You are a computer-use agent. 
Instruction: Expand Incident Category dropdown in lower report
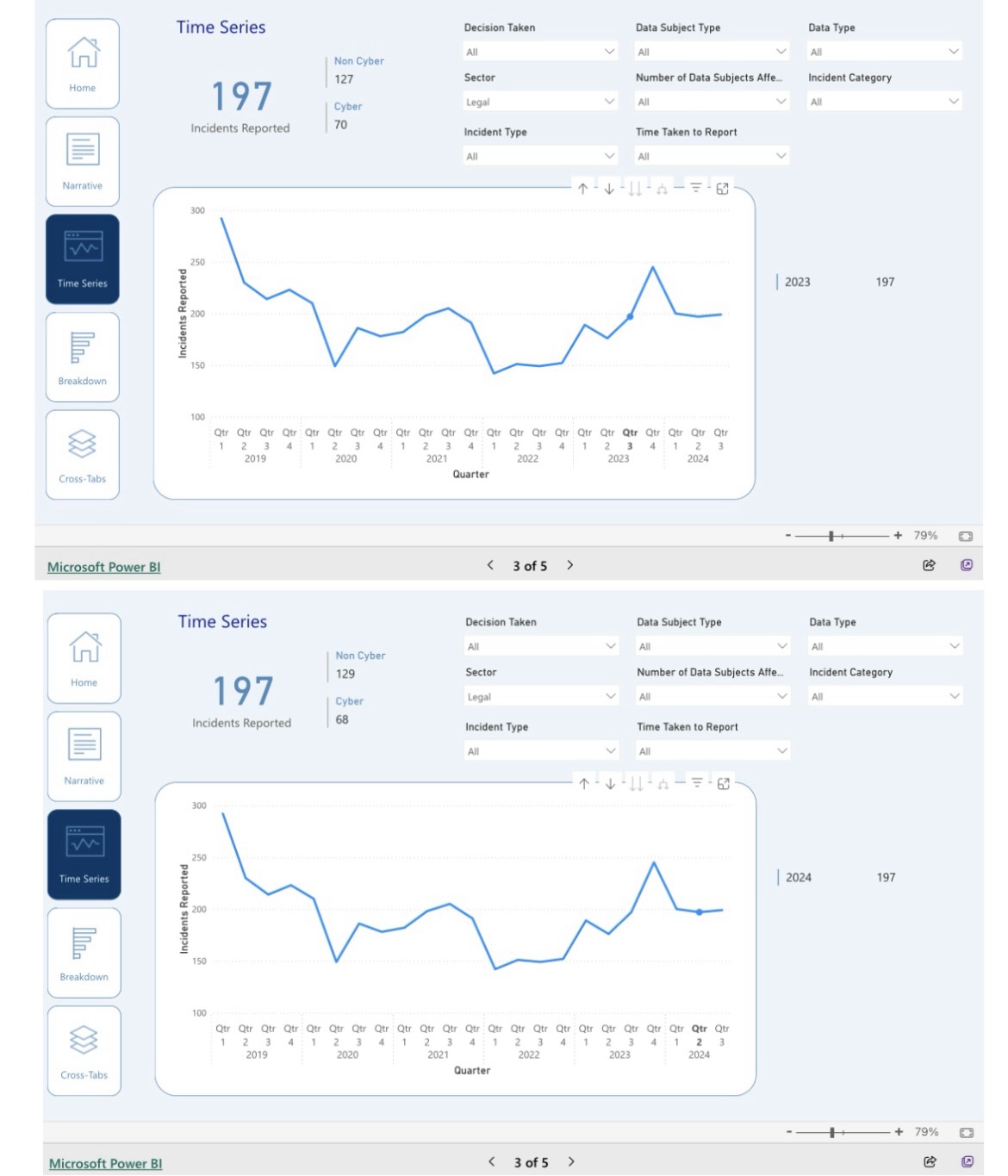pyautogui.click(x=885, y=696)
